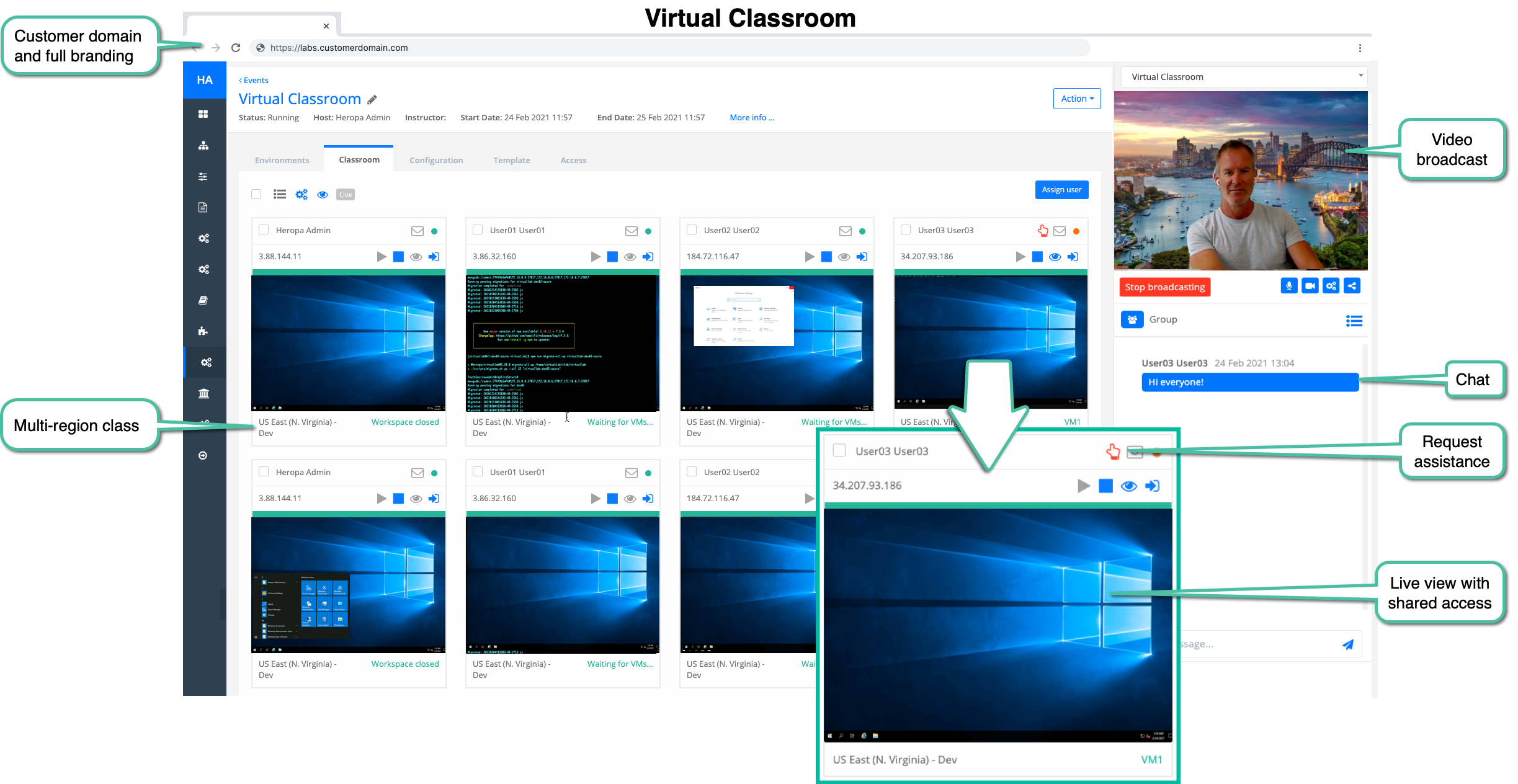
Task: Click the camera icon under video broadcast
Action: pos(1310,286)
